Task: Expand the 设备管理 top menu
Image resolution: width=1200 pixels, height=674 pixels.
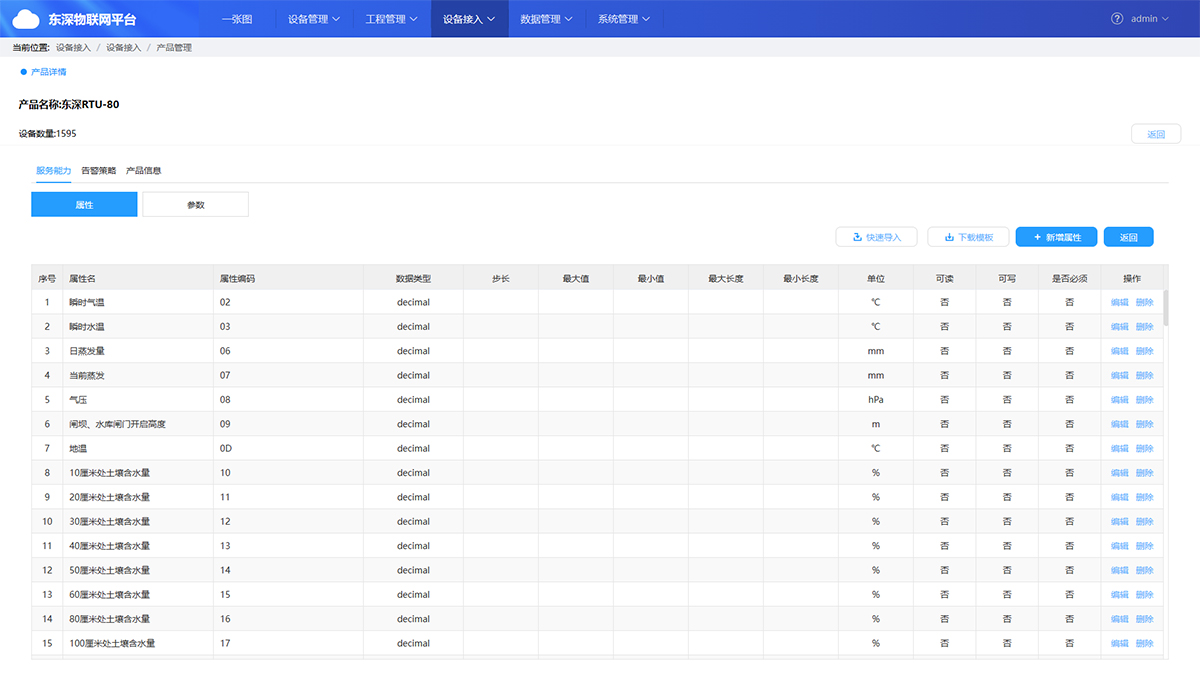Action: (314, 18)
